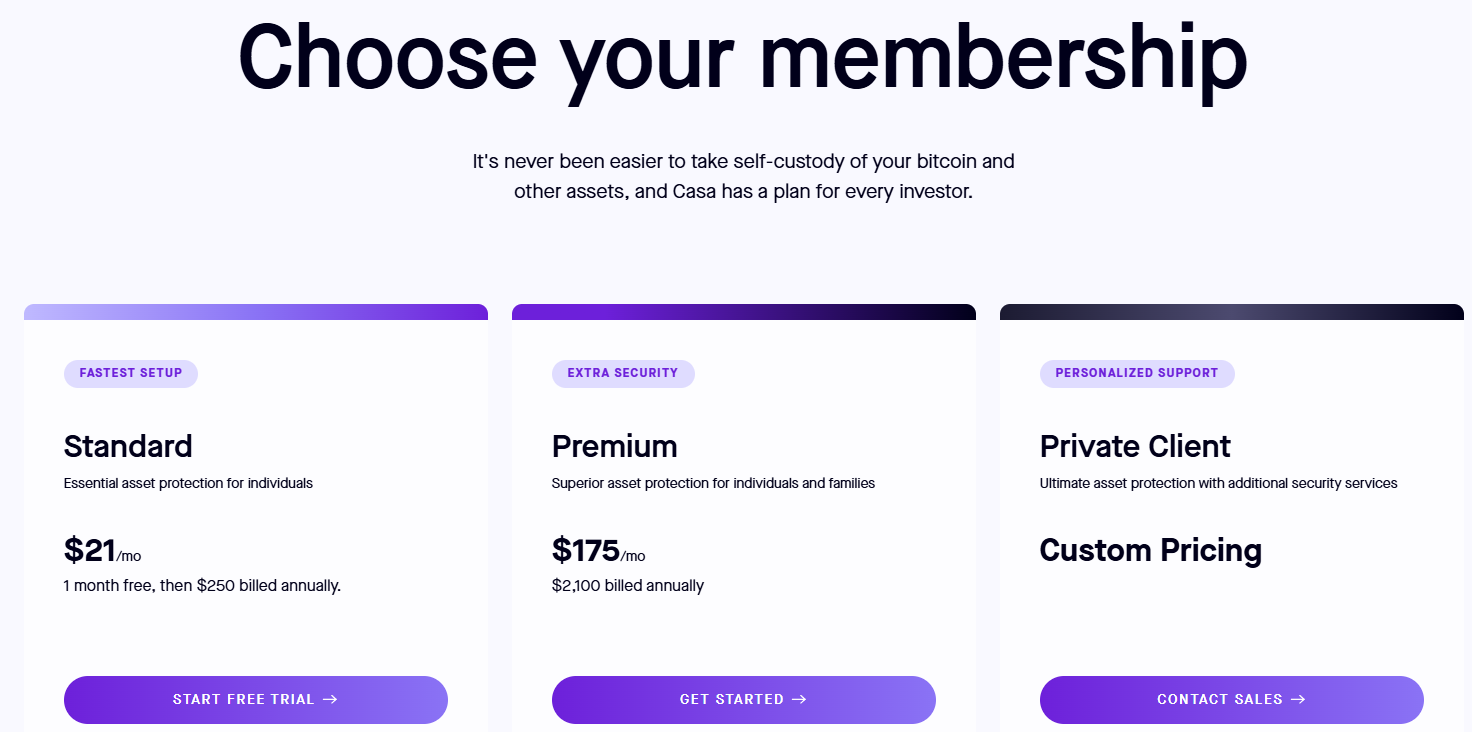
Task: Click arrow icon in Start Free Trial button
Action: (x=330, y=700)
